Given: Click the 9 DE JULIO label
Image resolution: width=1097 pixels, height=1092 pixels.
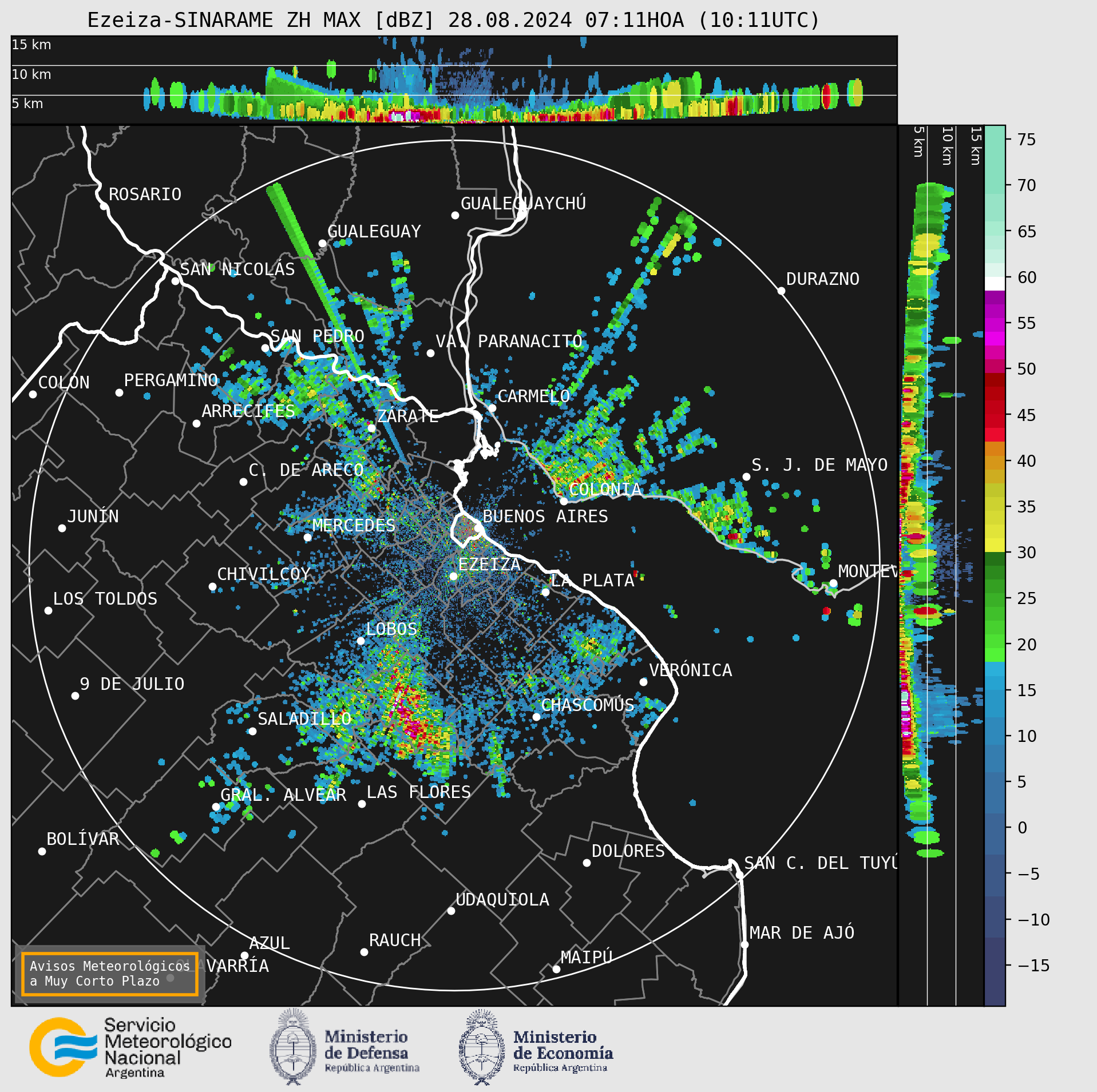Looking at the screenshot, I should pyautogui.click(x=132, y=684).
